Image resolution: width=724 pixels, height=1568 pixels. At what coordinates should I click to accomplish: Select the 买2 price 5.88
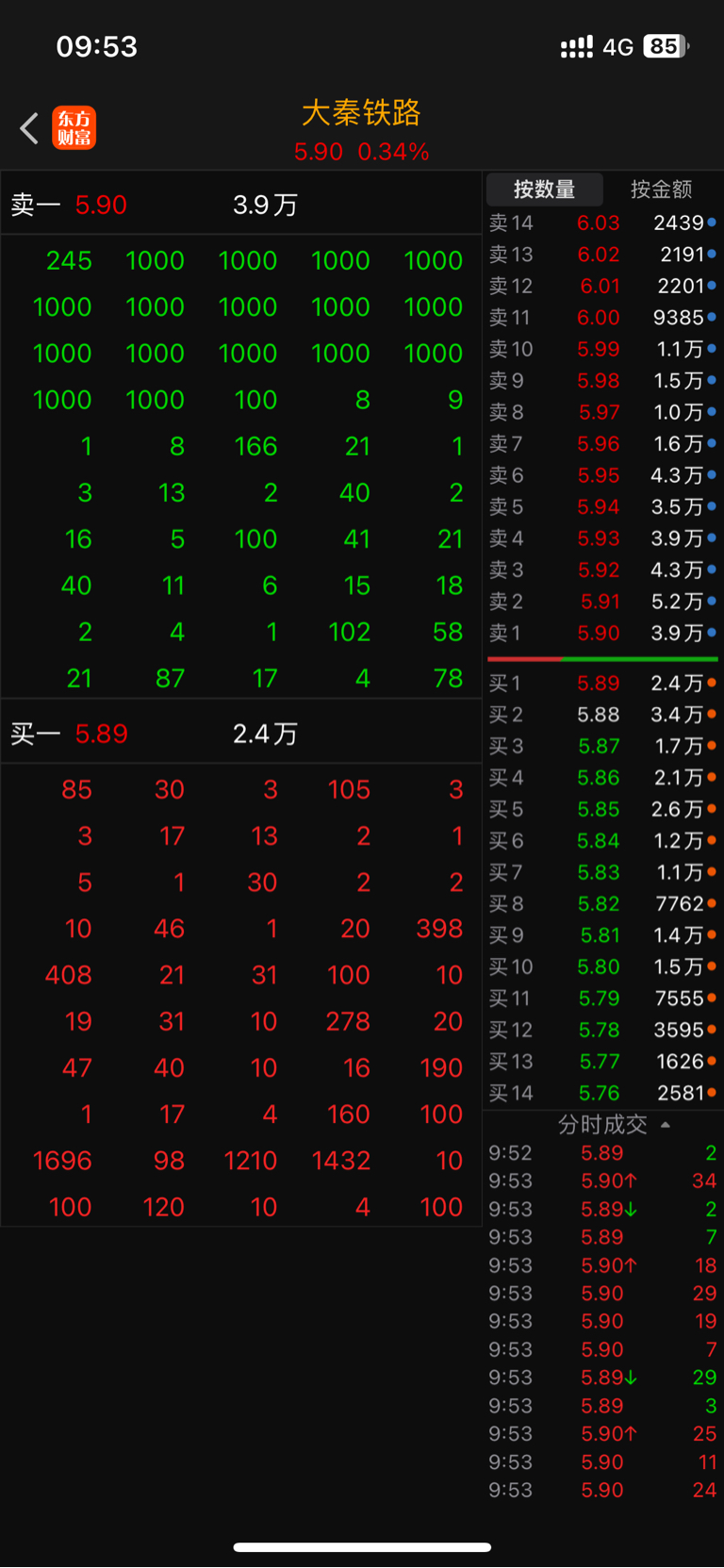599,715
